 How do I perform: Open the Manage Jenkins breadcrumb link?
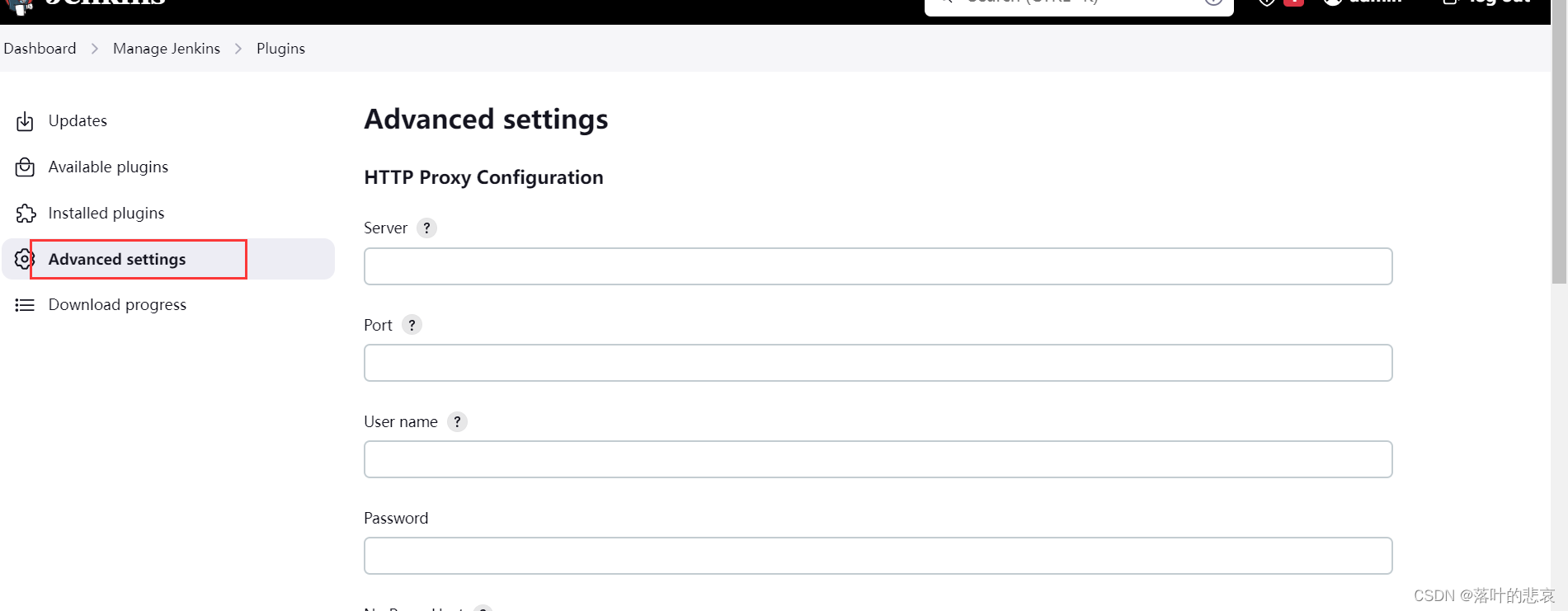(167, 49)
